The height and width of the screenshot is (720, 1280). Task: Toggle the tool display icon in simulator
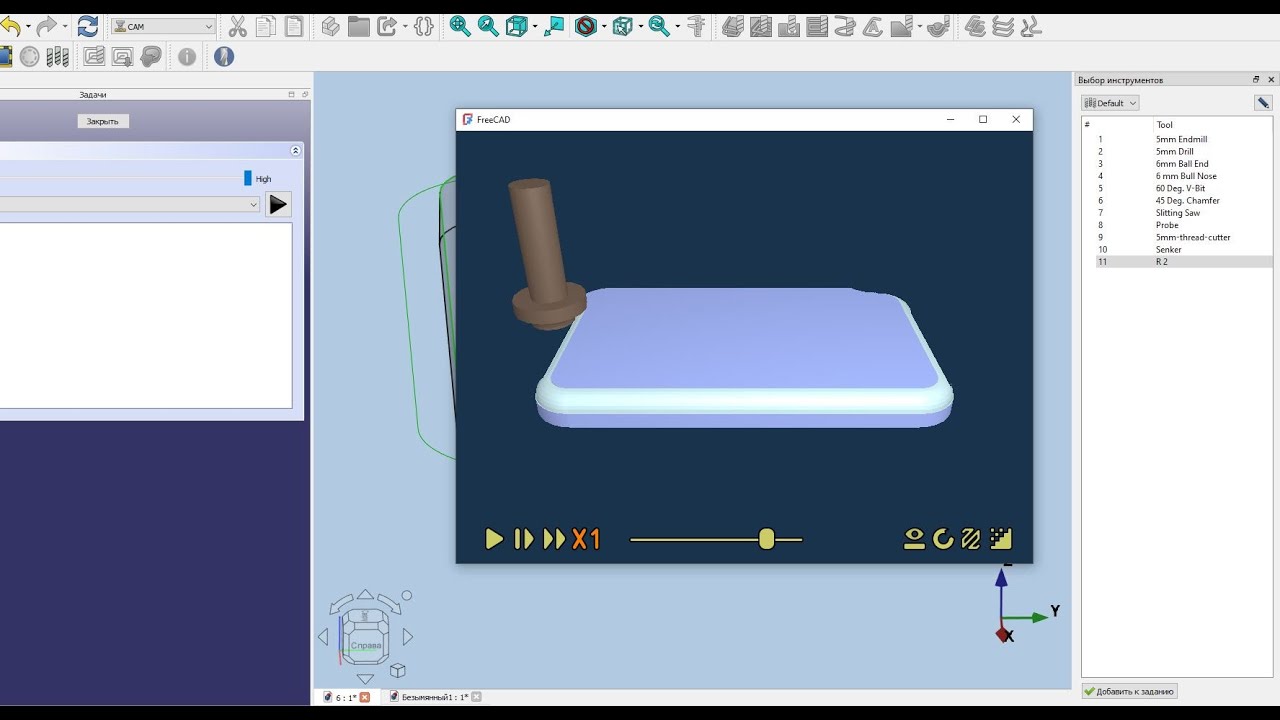click(x=914, y=539)
